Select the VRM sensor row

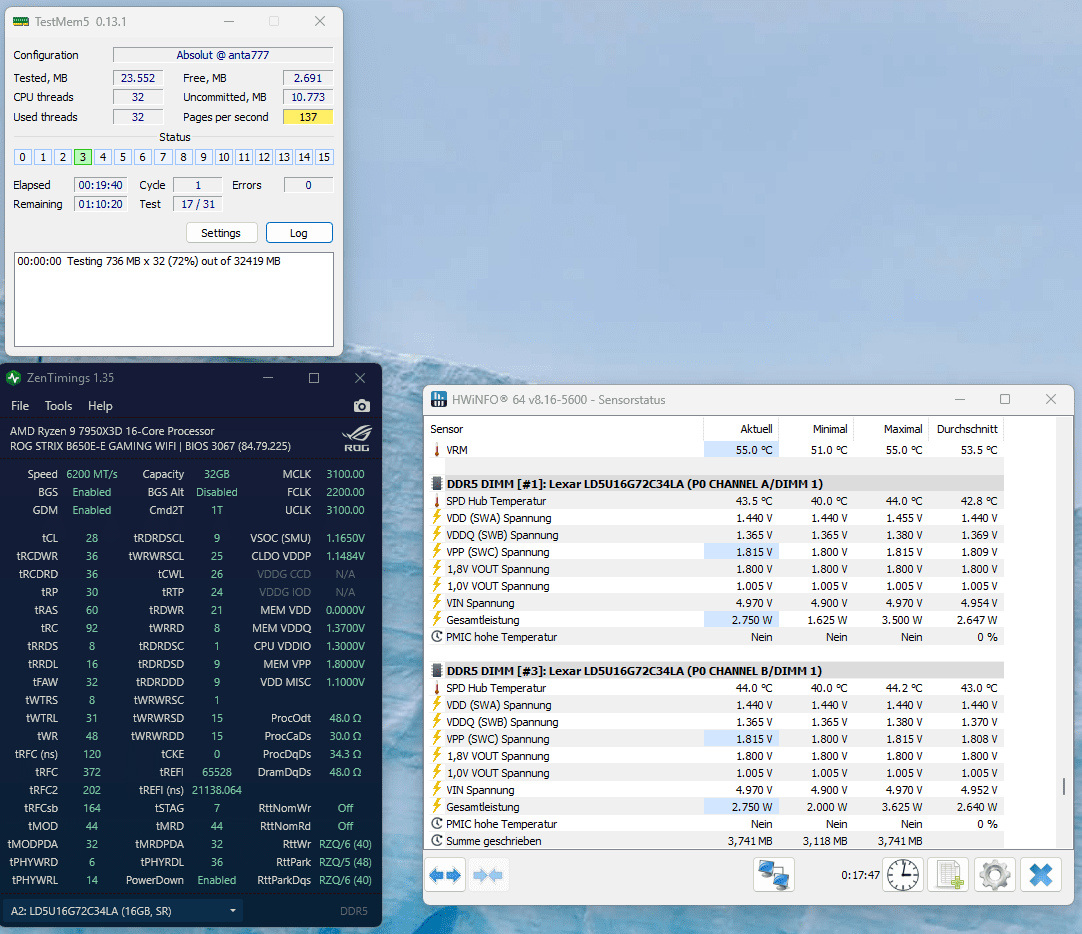pos(716,450)
